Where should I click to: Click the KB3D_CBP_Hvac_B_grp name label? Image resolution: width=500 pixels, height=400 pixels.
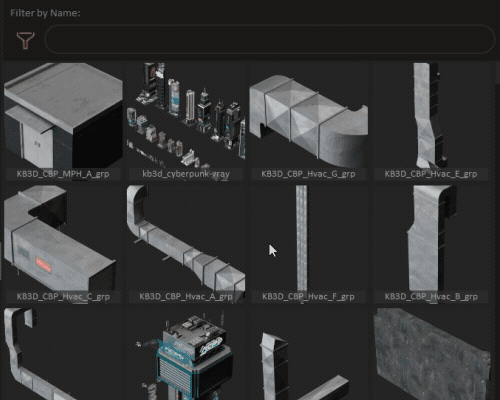pos(431,297)
